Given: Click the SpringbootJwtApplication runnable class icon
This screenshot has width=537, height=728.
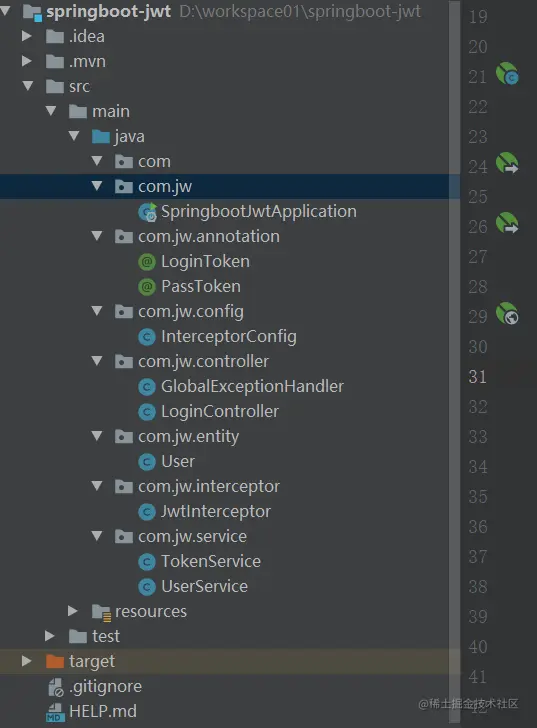Looking at the screenshot, I should (148, 212).
